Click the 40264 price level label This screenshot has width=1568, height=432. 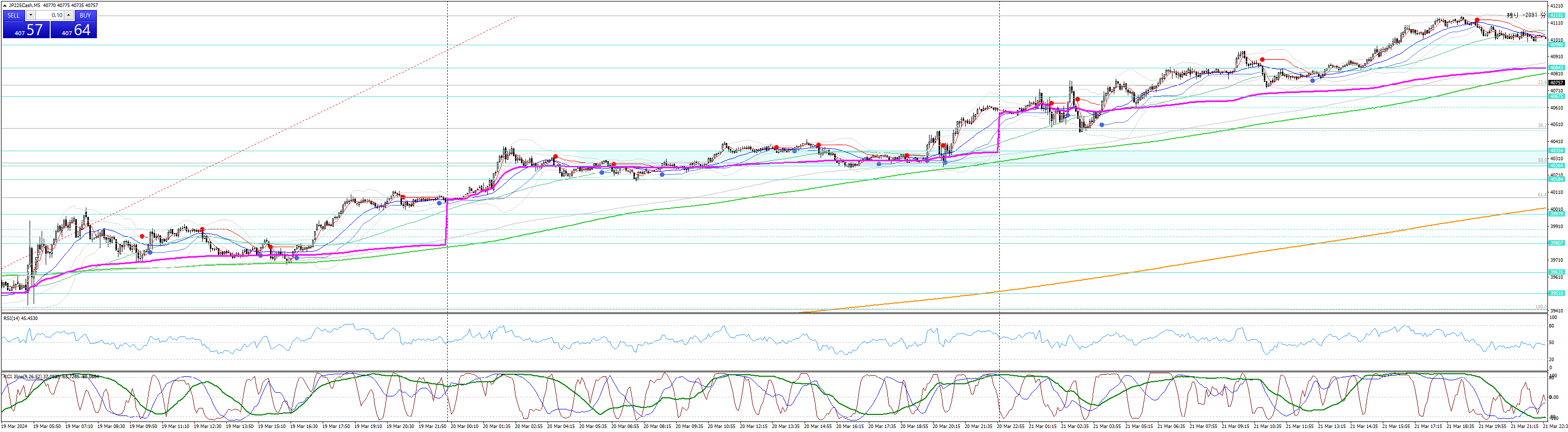point(1556,166)
